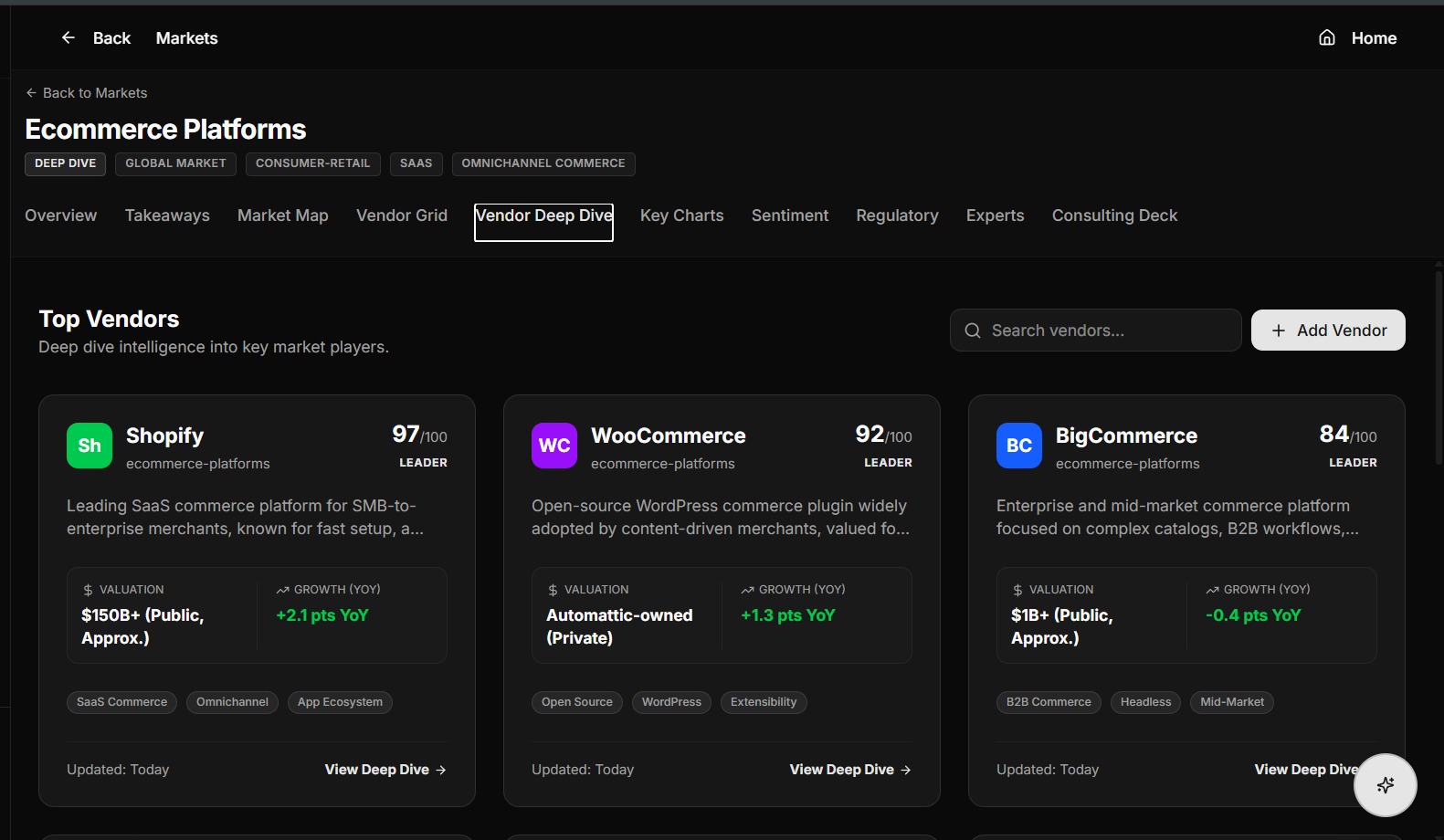
Task: Click the Headless tag on BigCommerce card
Action: pos(1145,702)
